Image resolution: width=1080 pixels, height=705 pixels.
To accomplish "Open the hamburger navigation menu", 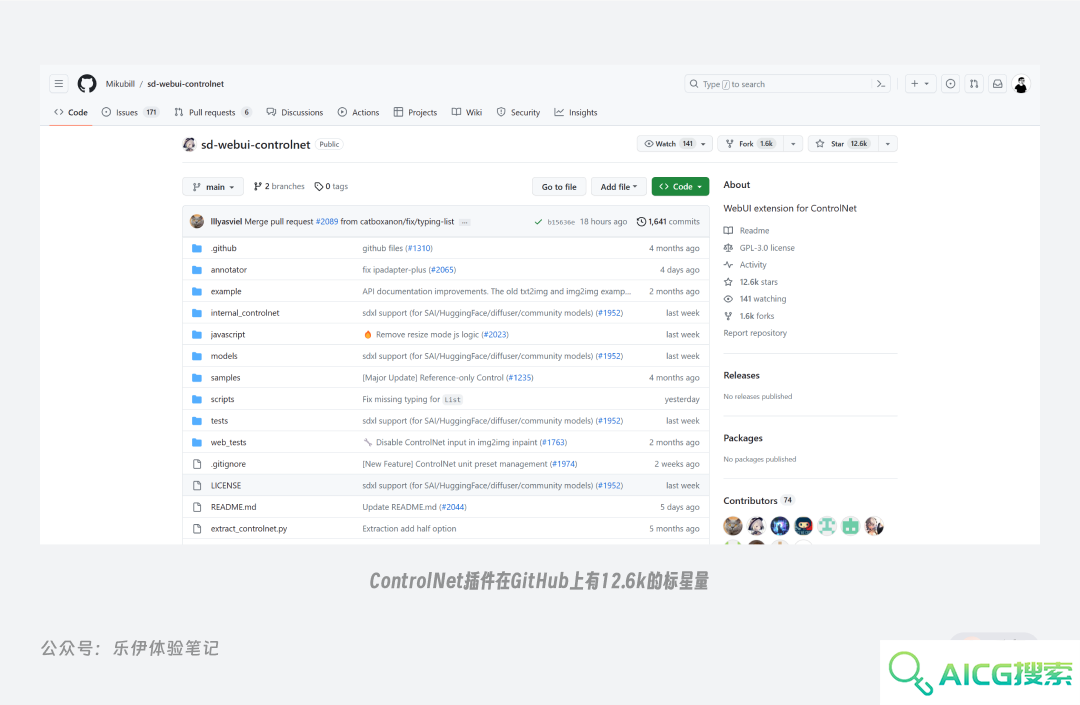I will 59,84.
